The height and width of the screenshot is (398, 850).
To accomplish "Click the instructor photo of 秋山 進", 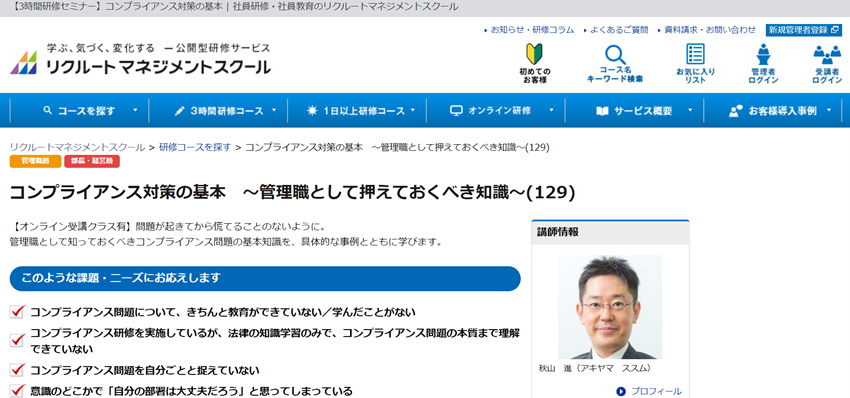I will [610, 307].
